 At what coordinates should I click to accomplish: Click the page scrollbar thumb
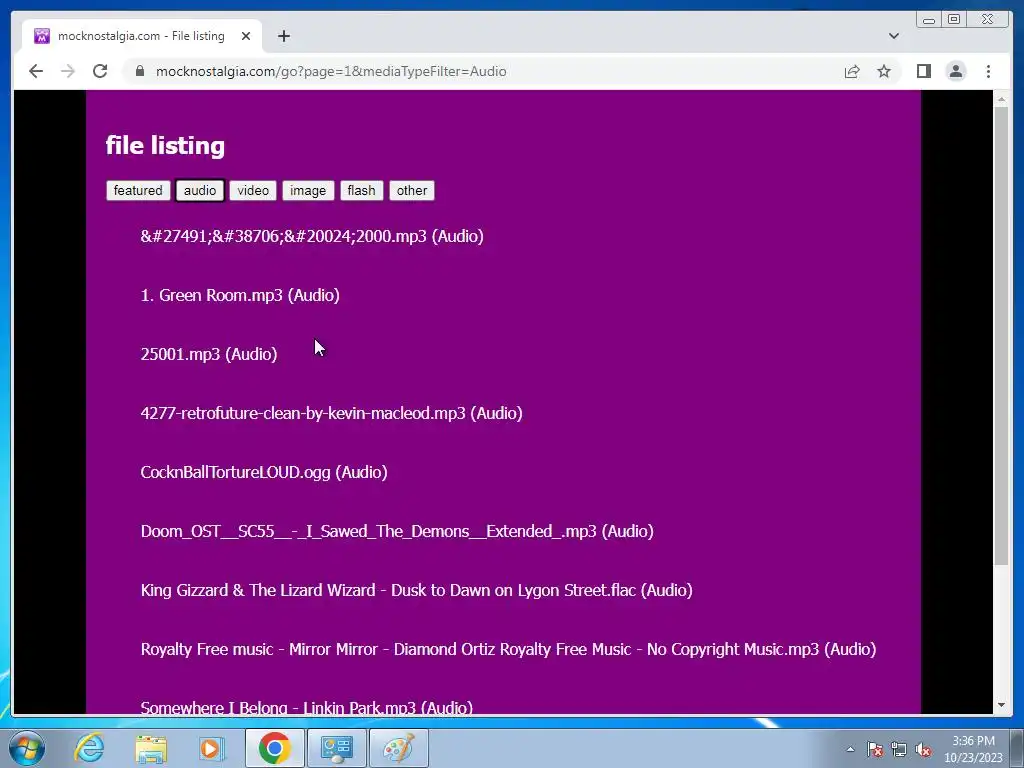[1001, 335]
